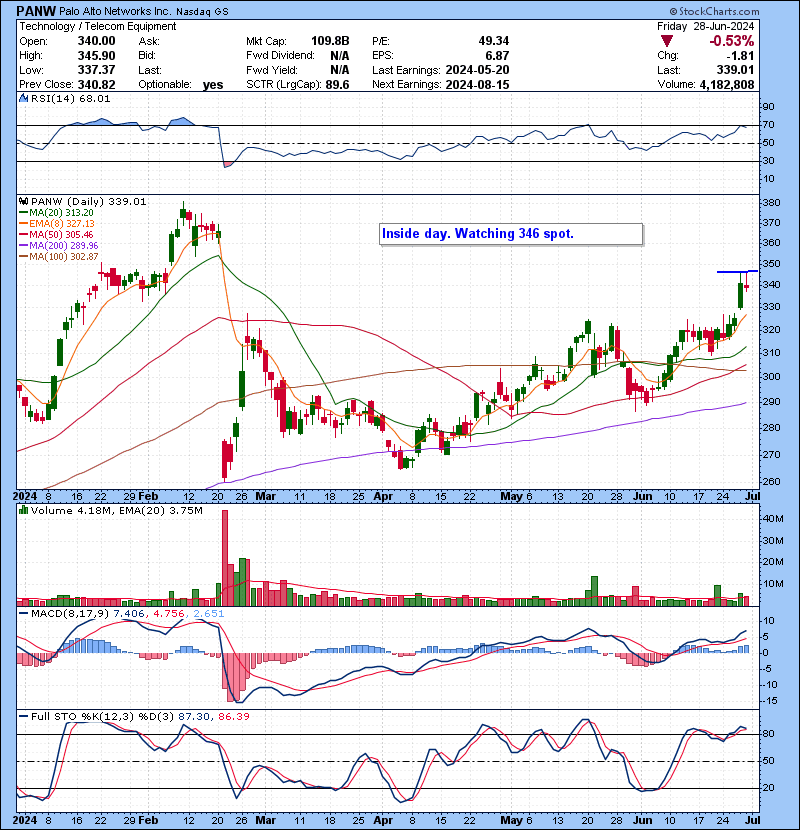Click the stochastic %K value 87.30

pyautogui.click(x=194, y=716)
